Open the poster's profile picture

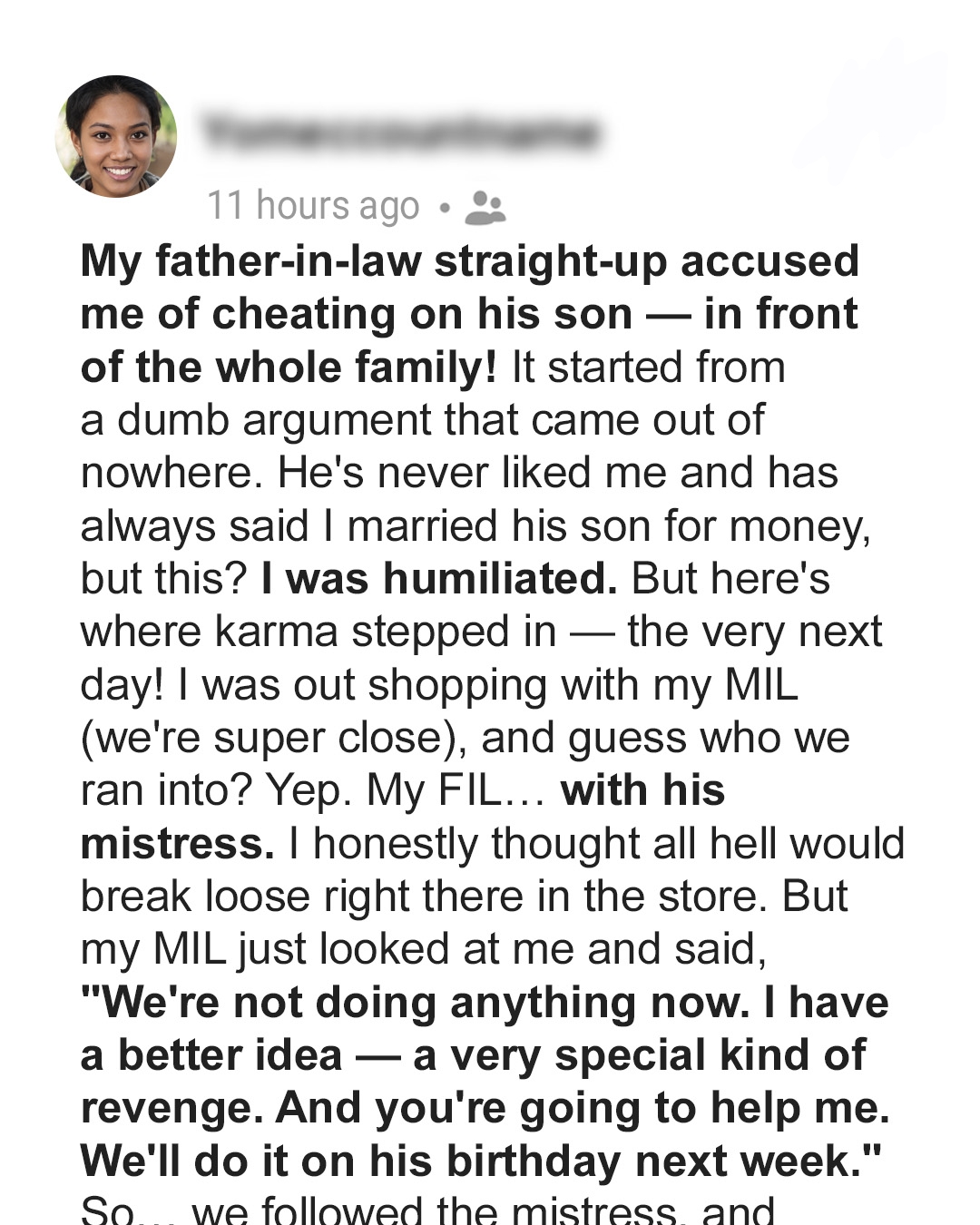point(116,137)
